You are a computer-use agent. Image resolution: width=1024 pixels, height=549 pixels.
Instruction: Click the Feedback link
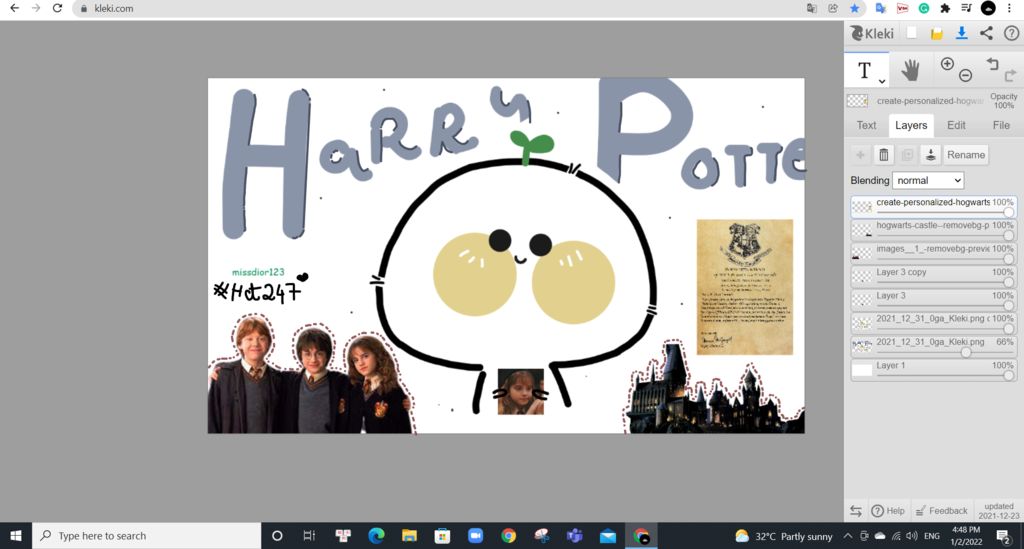click(x=941, y=510)
